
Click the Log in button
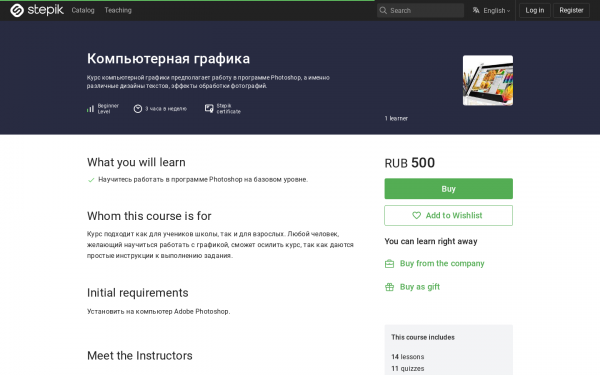pos(535,10)
